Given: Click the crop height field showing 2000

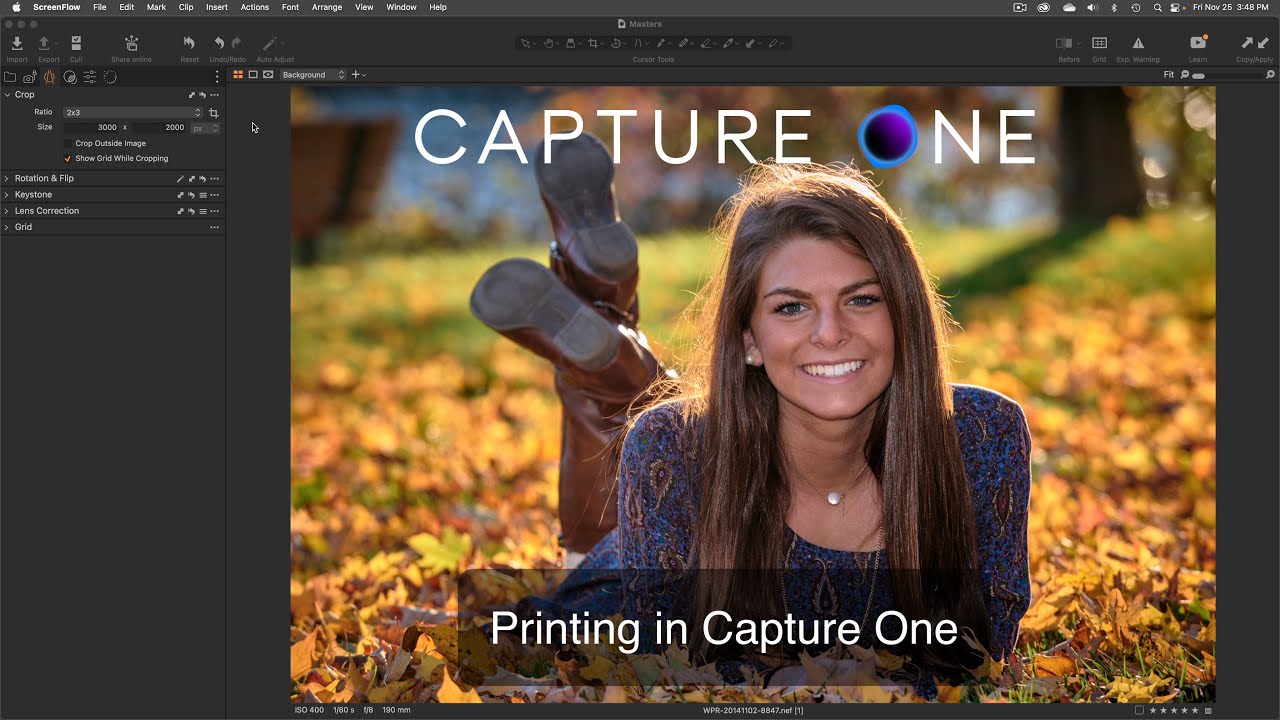Looking at the screenshot, I should [160, 128].
